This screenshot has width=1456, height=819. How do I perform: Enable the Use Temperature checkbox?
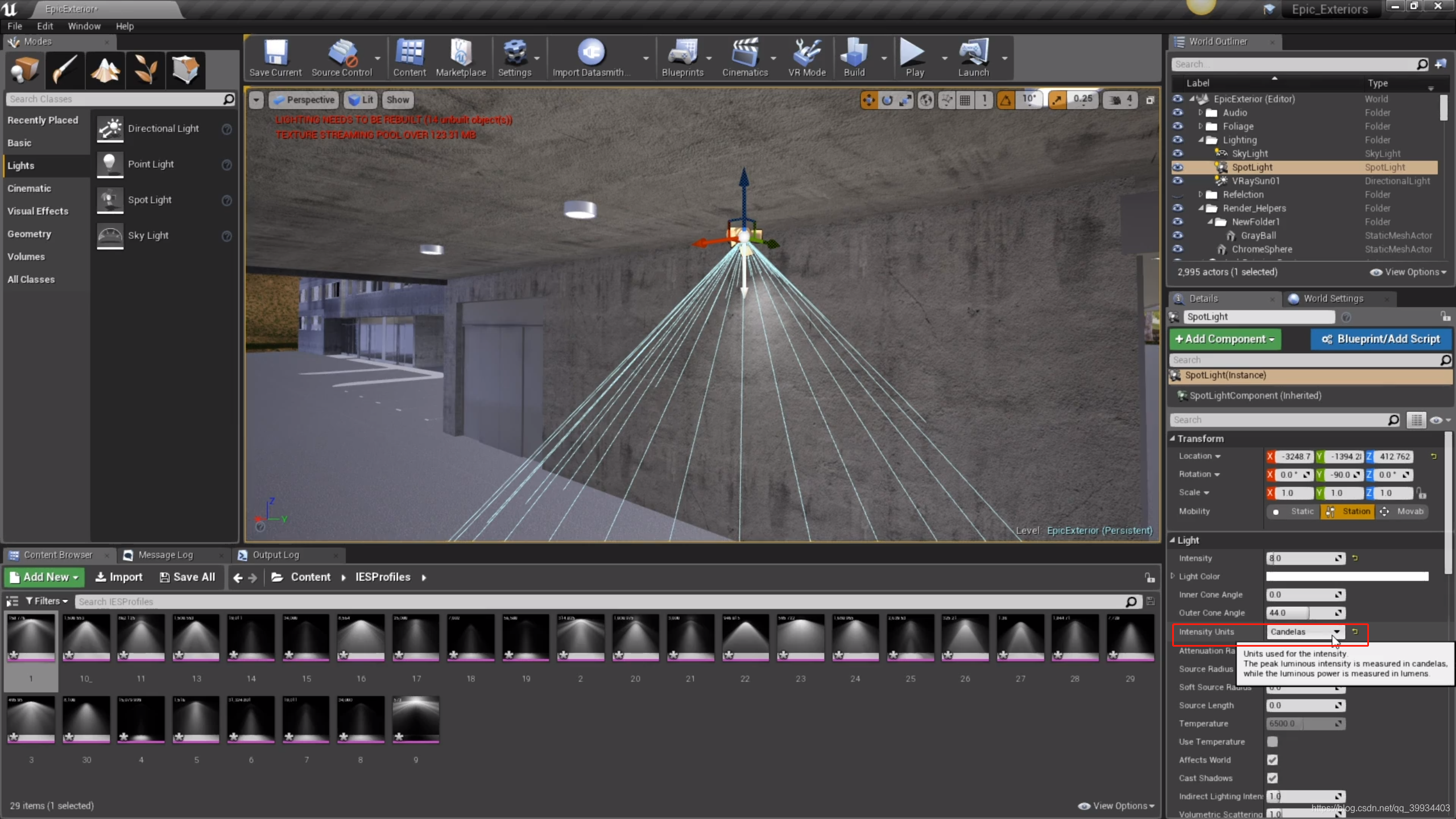point(1272,742)
